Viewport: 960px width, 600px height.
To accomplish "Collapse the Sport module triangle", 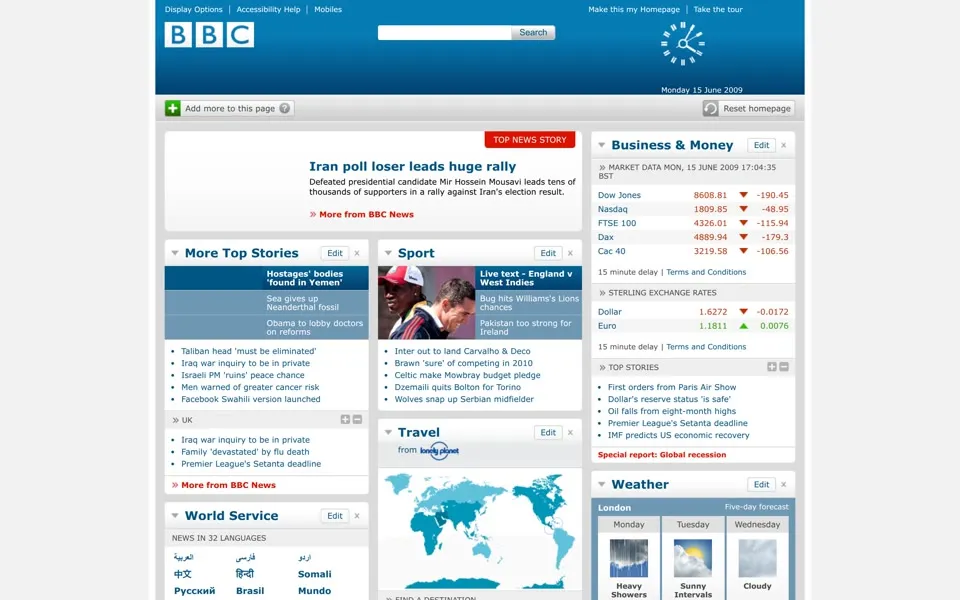I will [388, 253].
